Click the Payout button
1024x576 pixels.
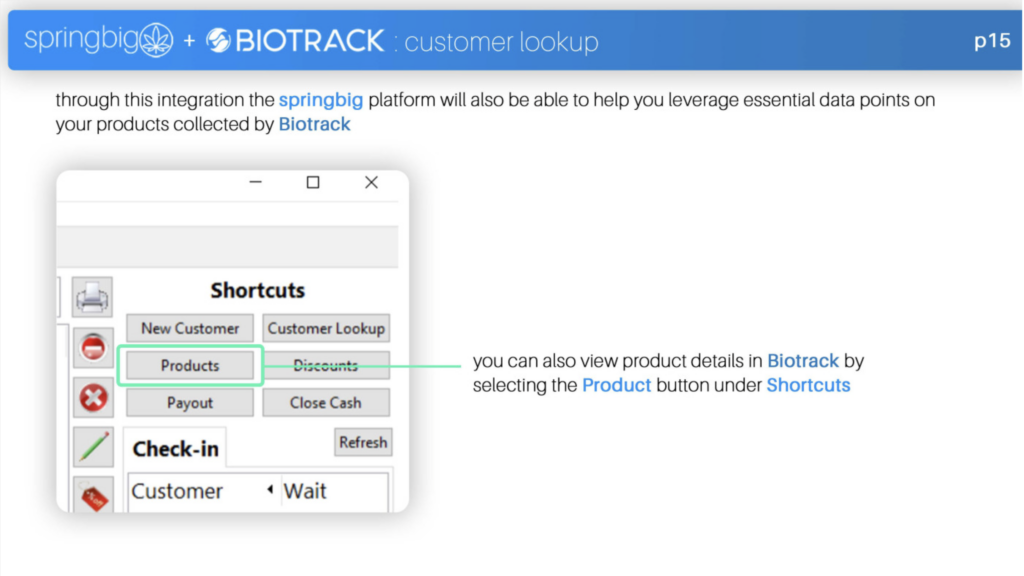tap(190, 403)
